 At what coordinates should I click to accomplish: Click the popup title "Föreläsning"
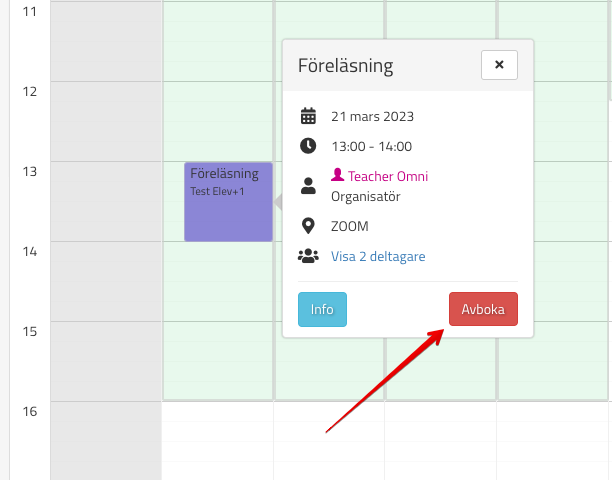point(345,66)
